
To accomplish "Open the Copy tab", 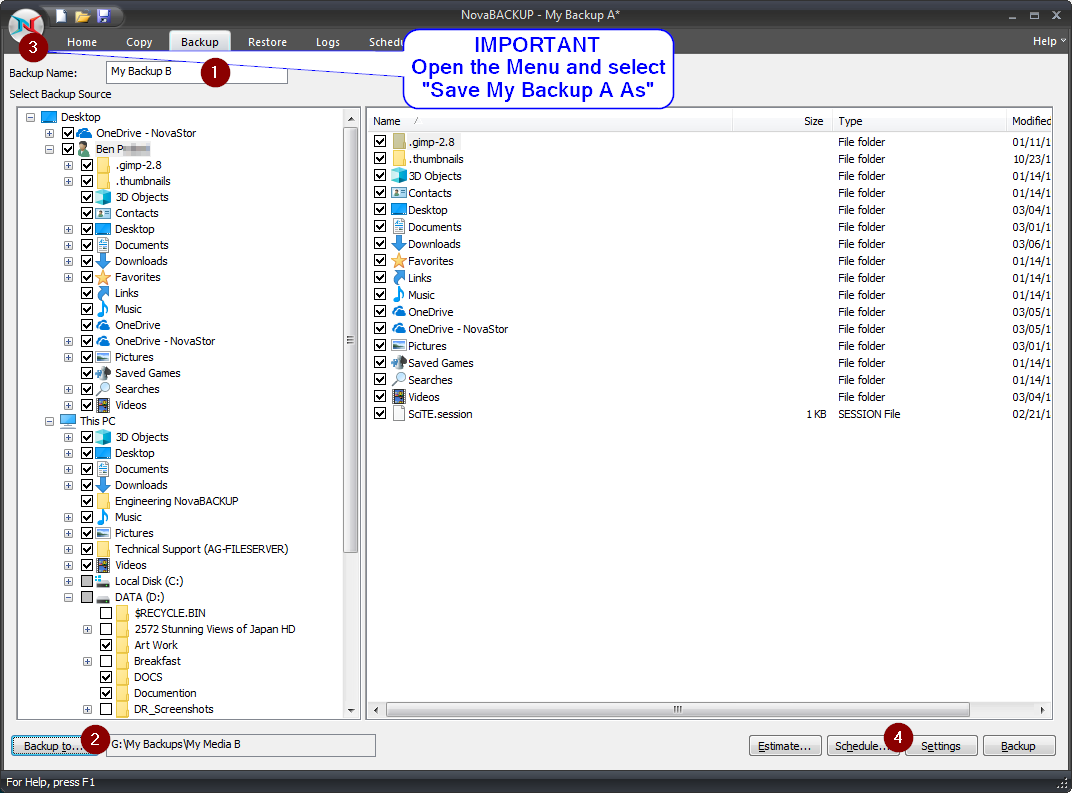I will pyautogui.click(x=139, y=42).
